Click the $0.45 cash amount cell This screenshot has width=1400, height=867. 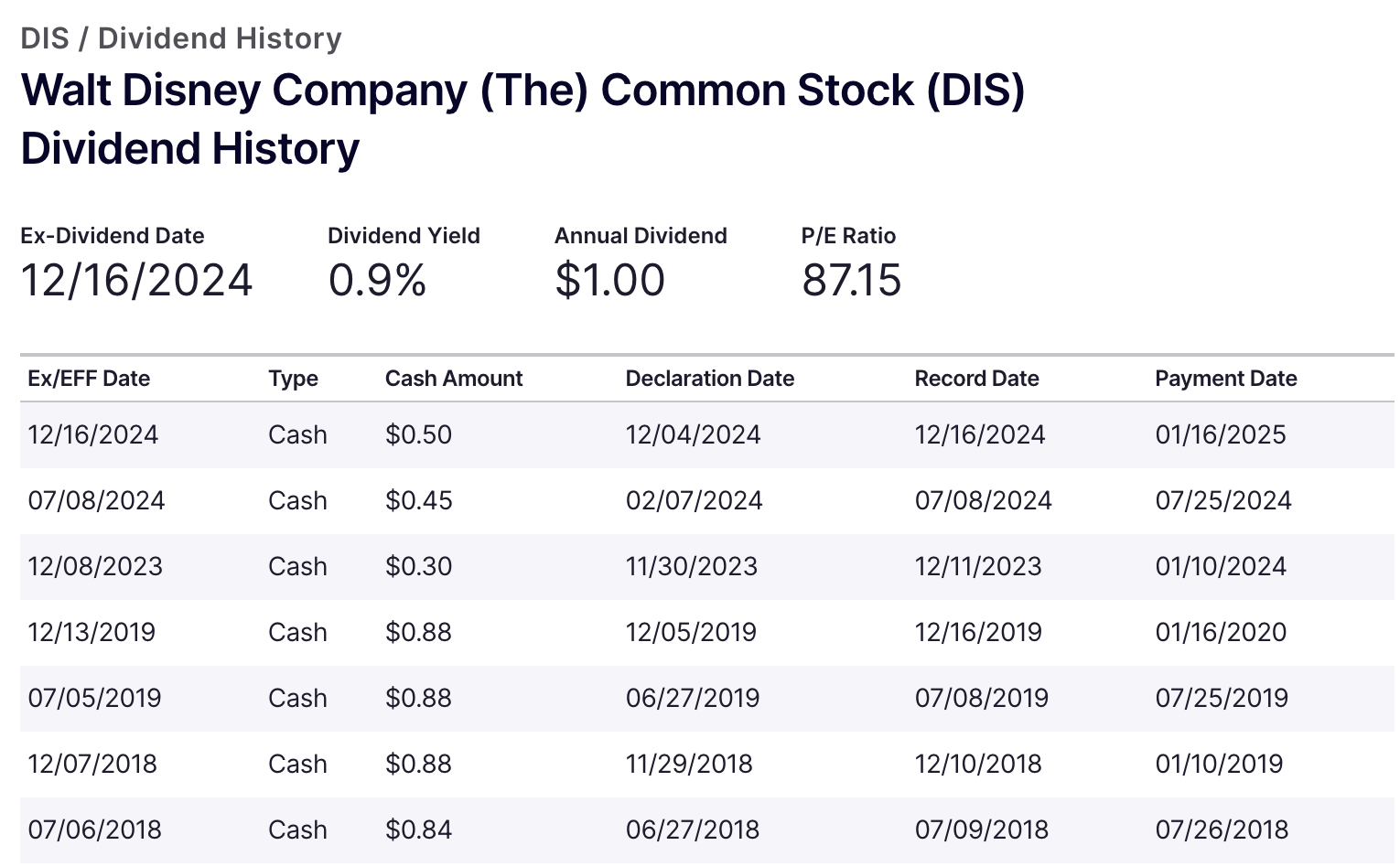point(419,500)
